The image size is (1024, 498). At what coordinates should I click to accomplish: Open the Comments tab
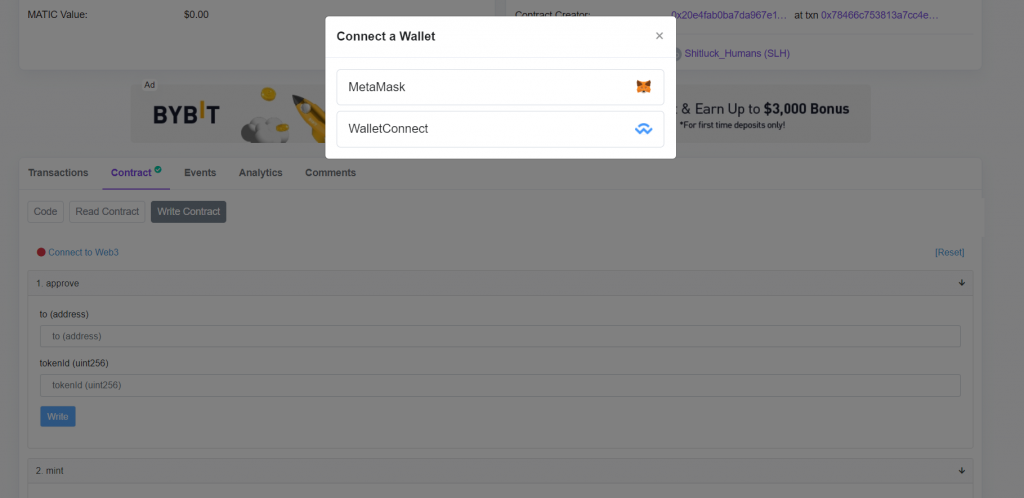tap(330, 173)
